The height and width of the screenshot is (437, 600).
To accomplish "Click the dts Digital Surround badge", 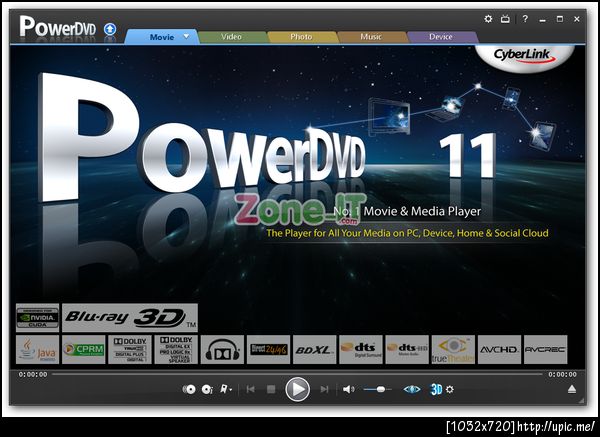I will (360, 349).
